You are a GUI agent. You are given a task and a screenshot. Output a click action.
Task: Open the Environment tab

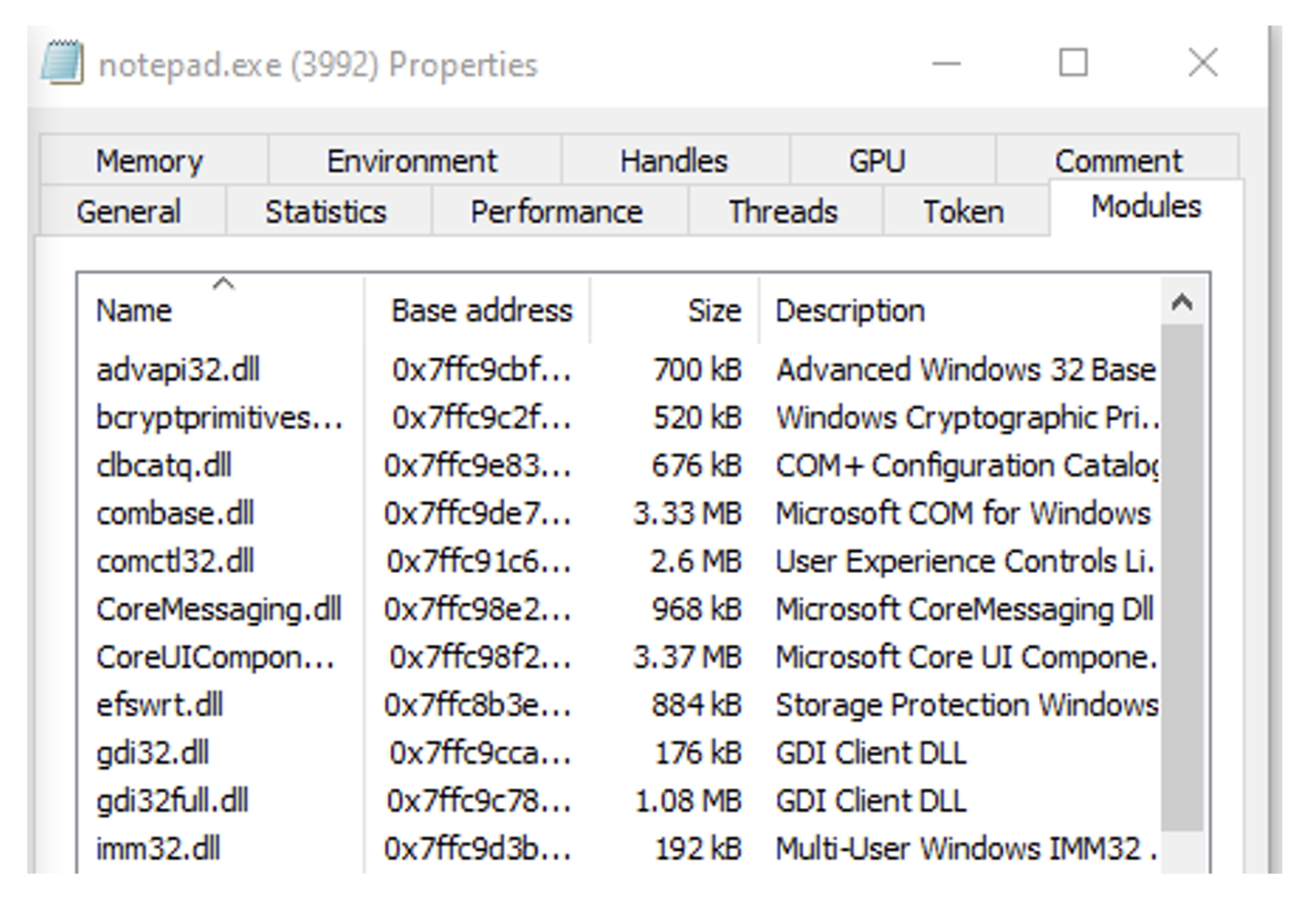pyautogui.click(x=412, y=161)
